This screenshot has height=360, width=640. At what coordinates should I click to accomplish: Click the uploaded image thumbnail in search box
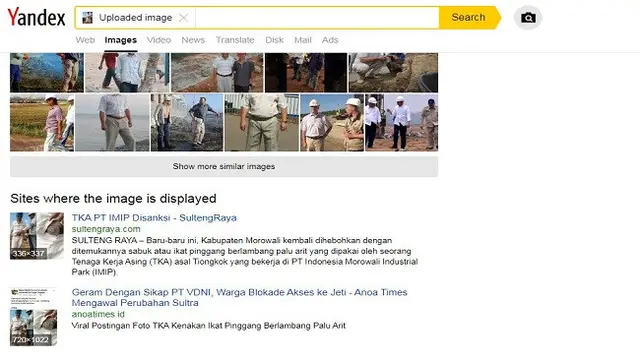pyautogui.click(x=87, y=18)
